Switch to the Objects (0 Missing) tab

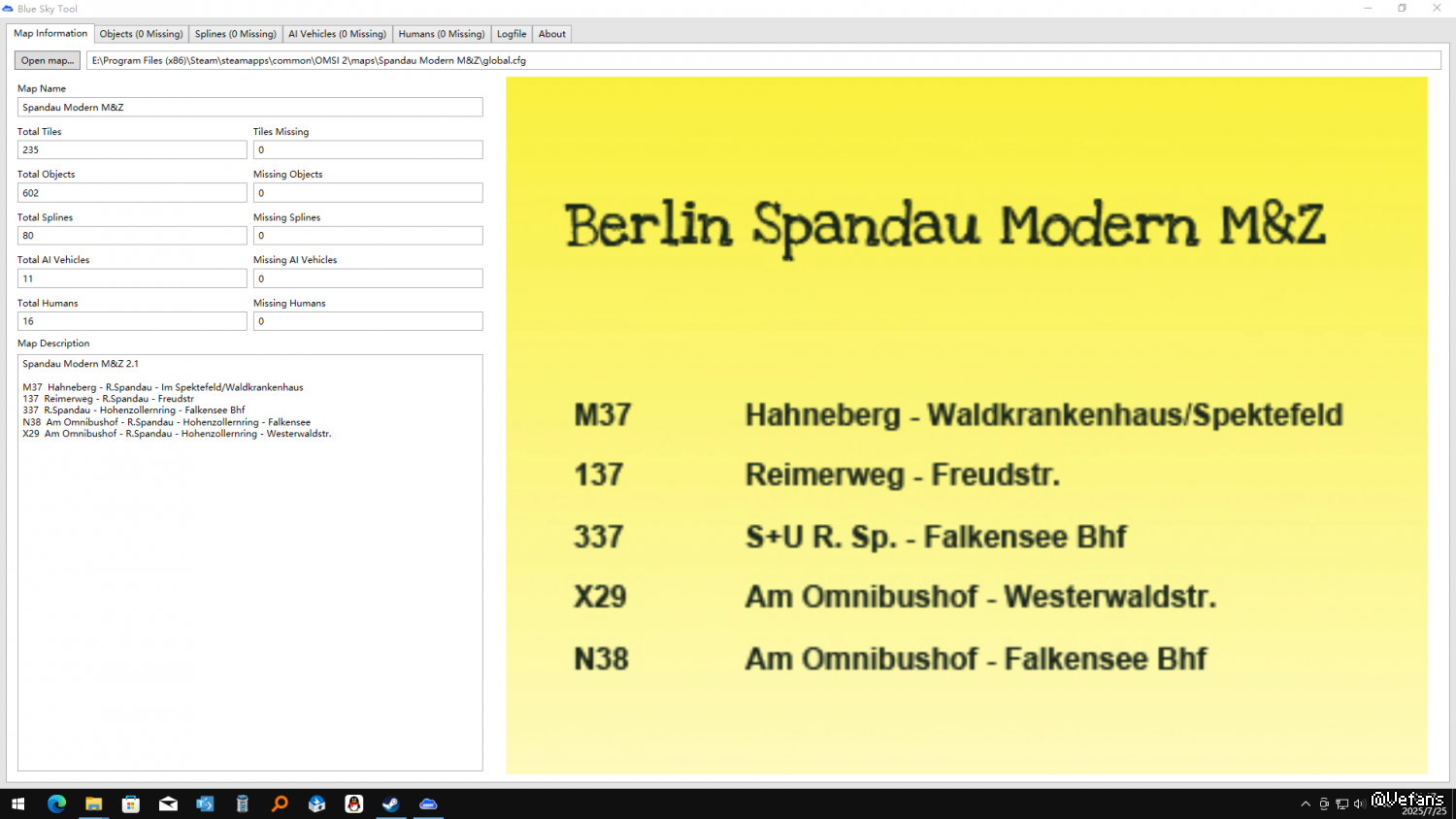pyautogui.click(x=141, y=34)
